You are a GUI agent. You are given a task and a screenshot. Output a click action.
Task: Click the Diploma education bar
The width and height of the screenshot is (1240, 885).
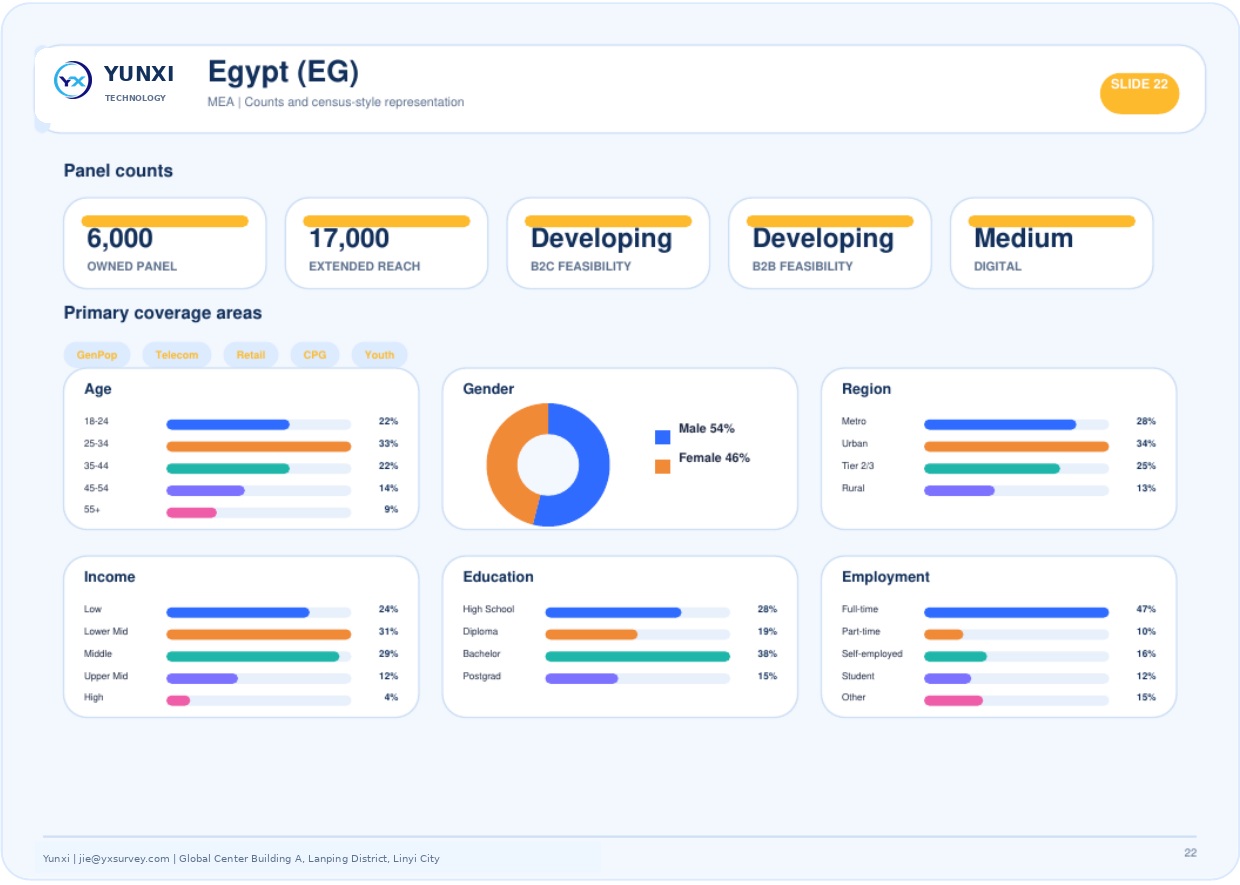click(637, 634)
